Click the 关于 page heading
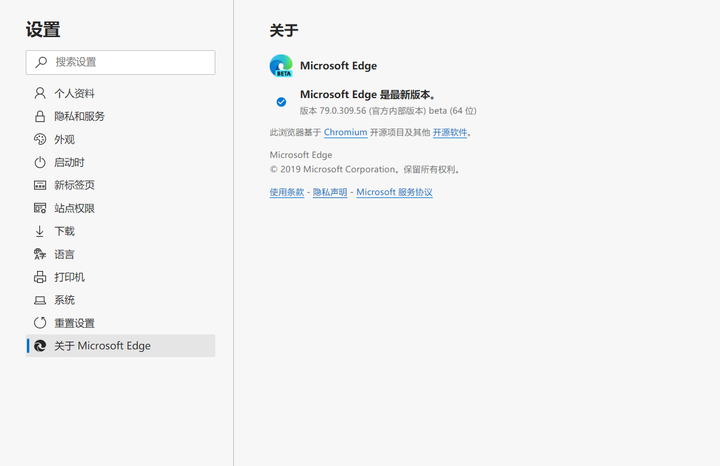This screenshot has width=720, height=466. (x=284, y=31)
